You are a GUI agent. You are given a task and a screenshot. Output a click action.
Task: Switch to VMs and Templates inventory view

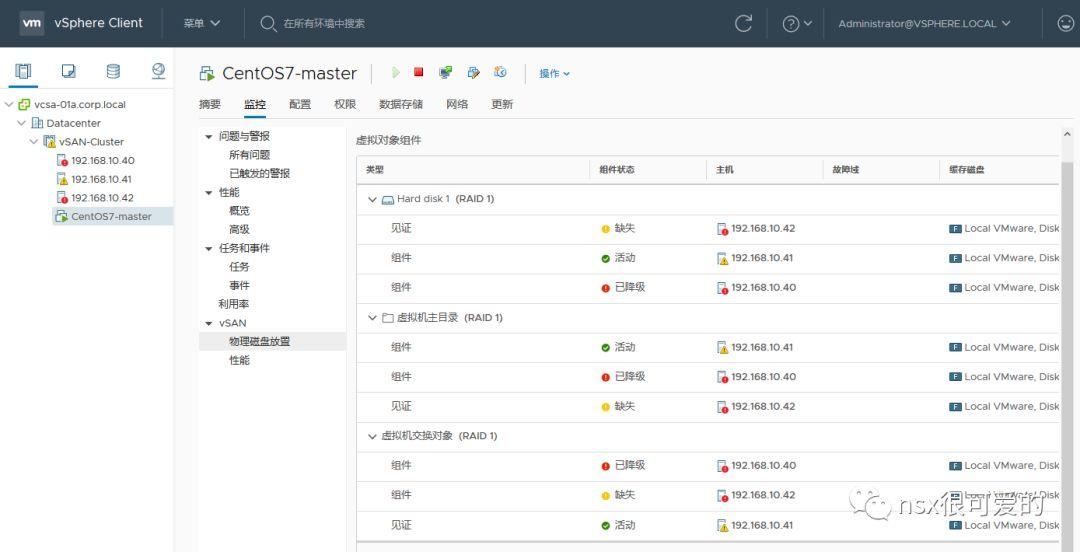tap(69, 71)
